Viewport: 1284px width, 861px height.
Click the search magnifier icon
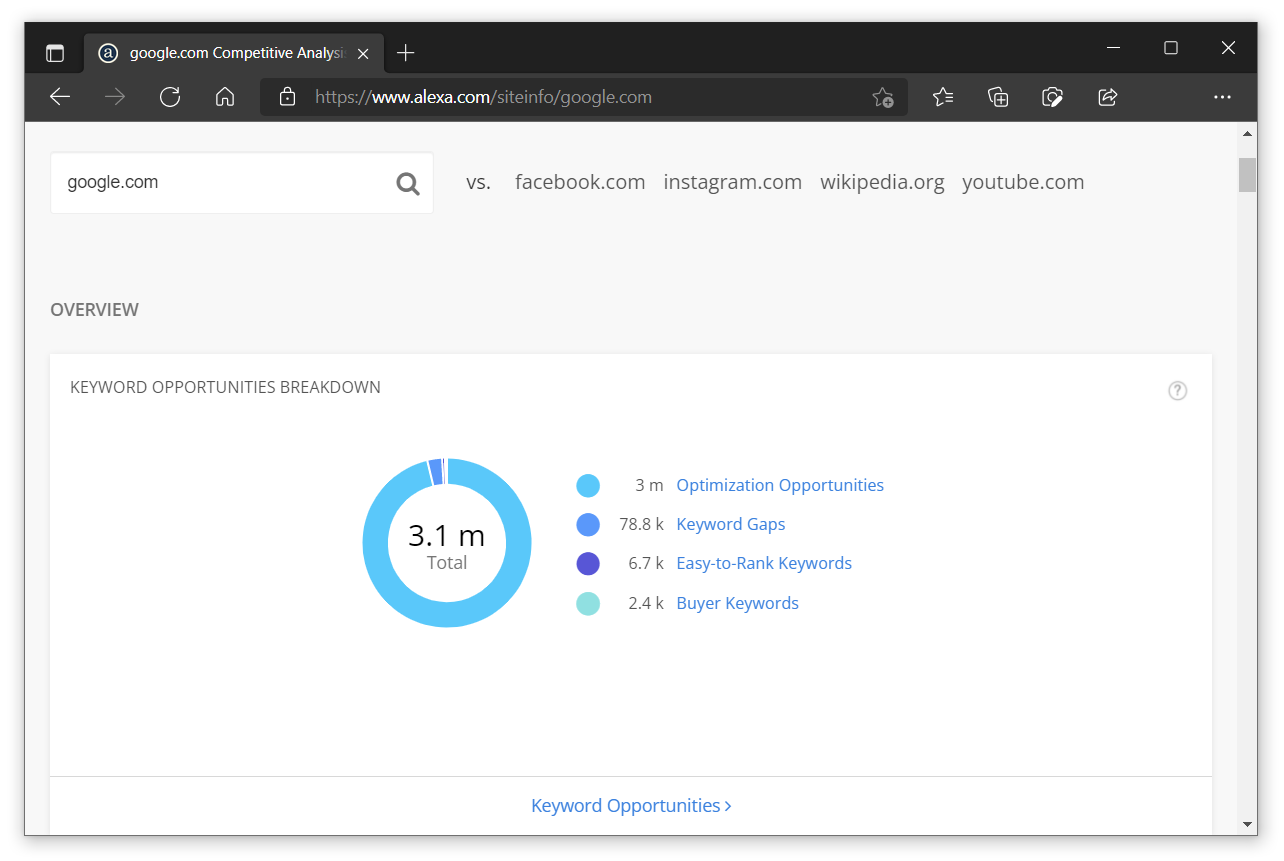tap(408, 183)
